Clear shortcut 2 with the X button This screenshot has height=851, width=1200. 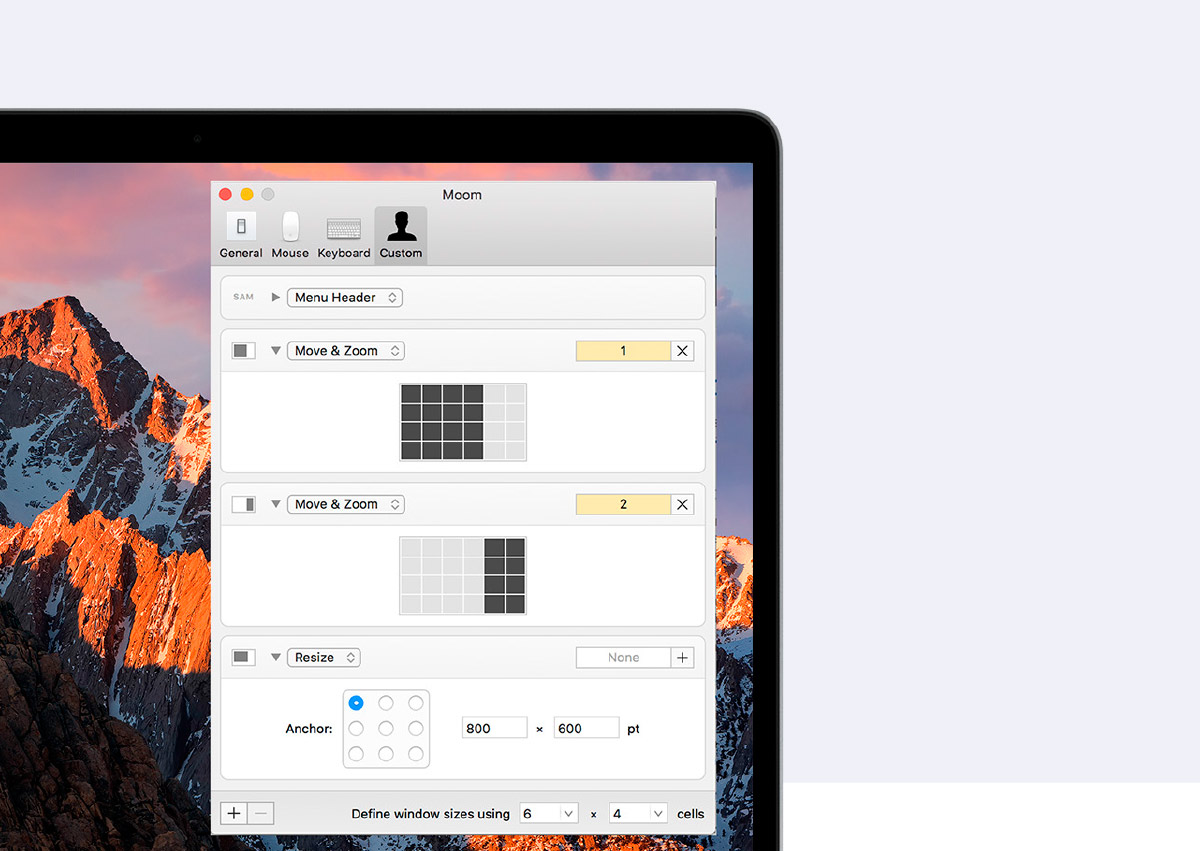tap(683, 504)
